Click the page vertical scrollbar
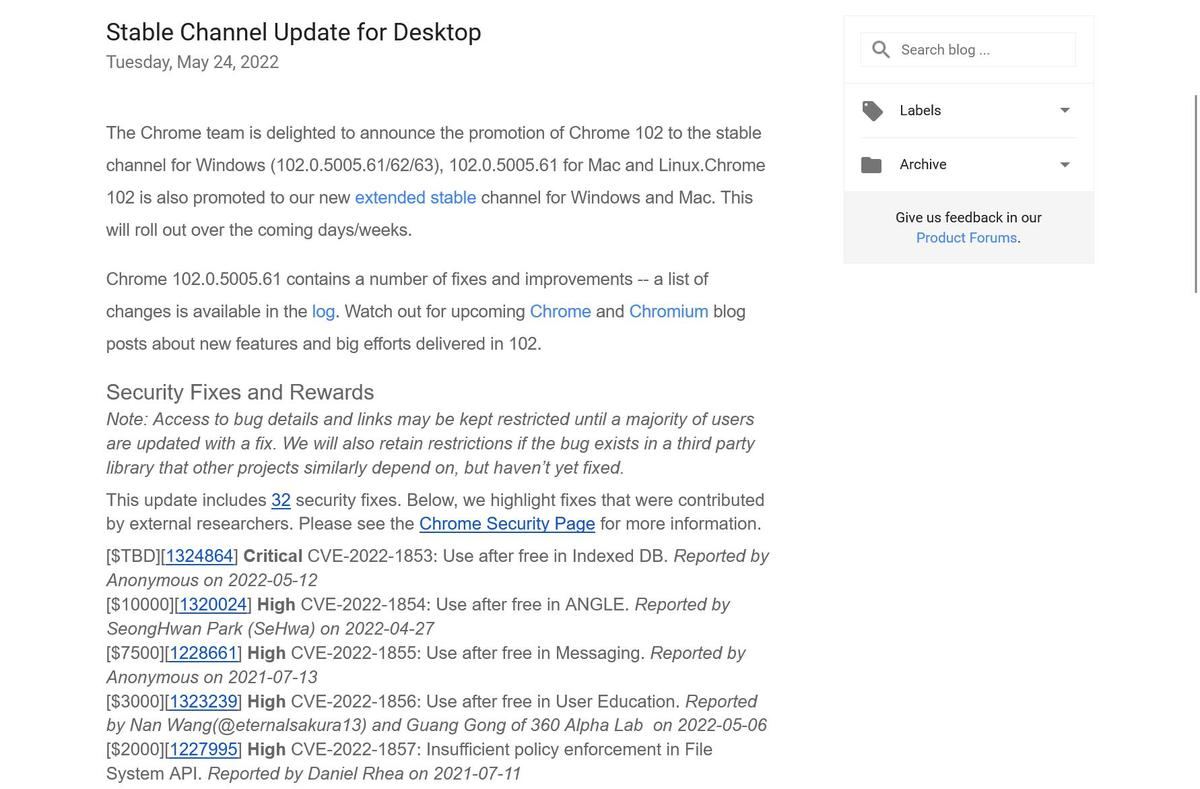The image size is (1200, 789). [1196, 194]
